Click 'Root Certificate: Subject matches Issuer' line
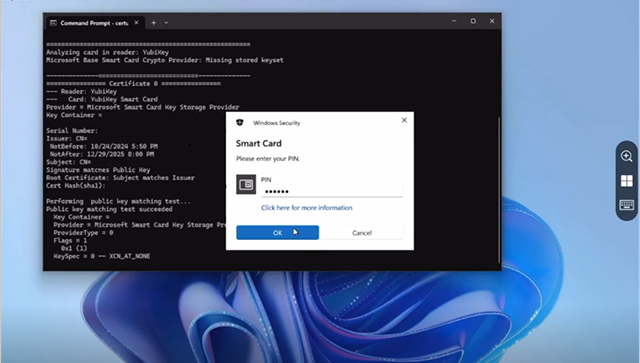 point(120,178)
